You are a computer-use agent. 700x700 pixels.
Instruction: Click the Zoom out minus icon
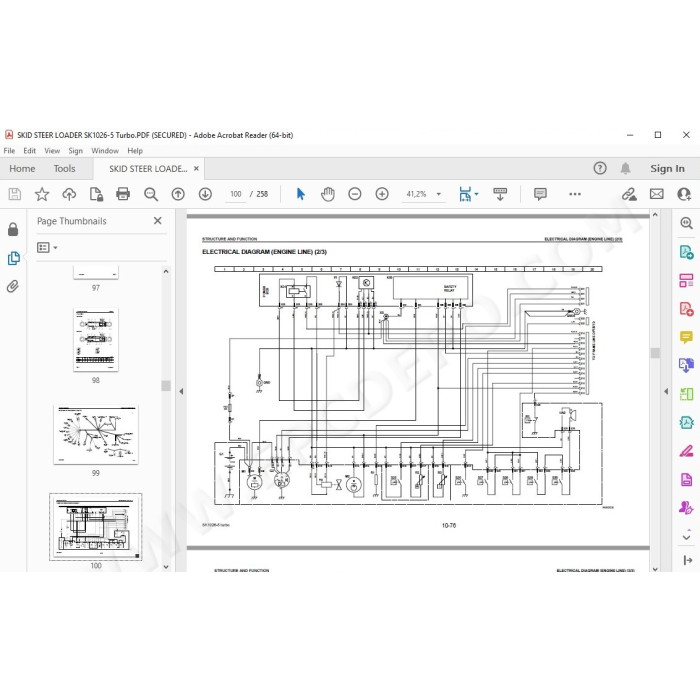click(354, 194)
